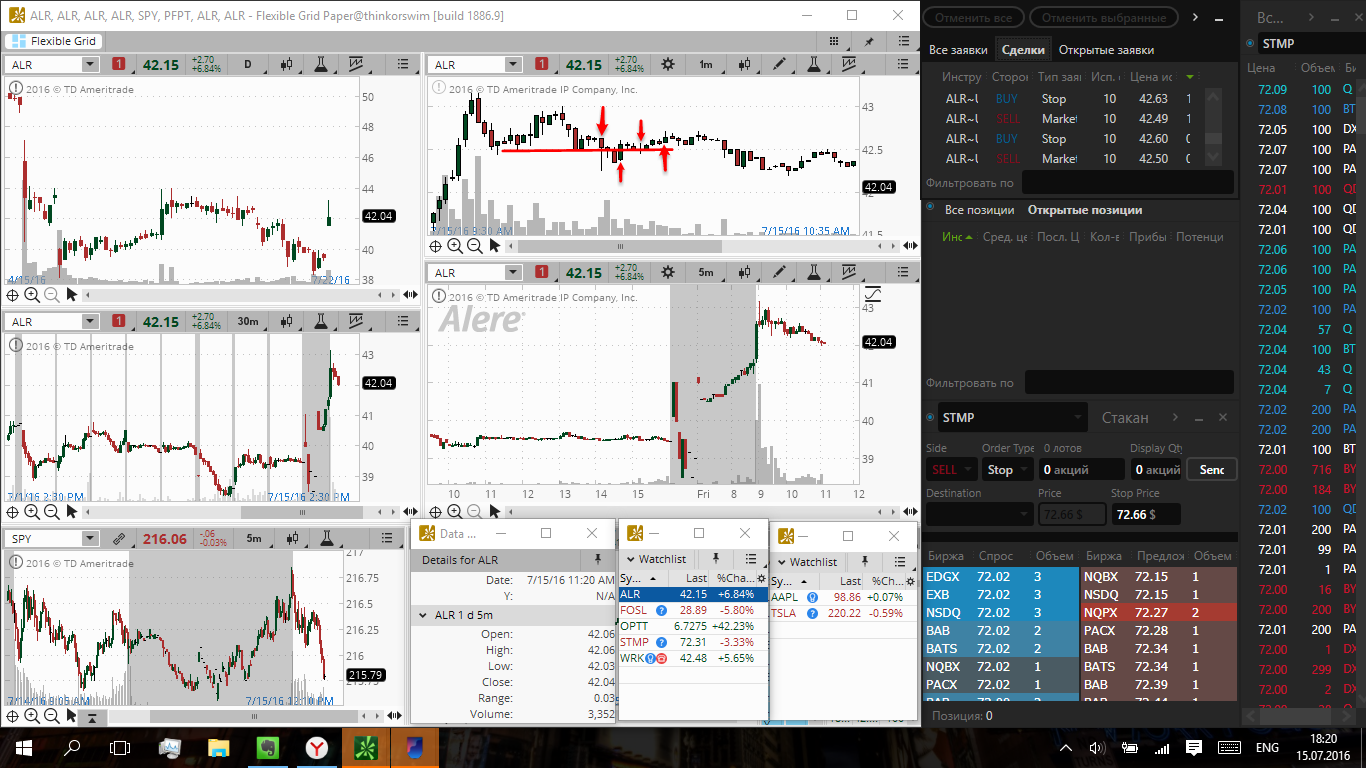
Task: Toggle pin in the Flexible Grid top bar
Action: click(x=868, y=41)
